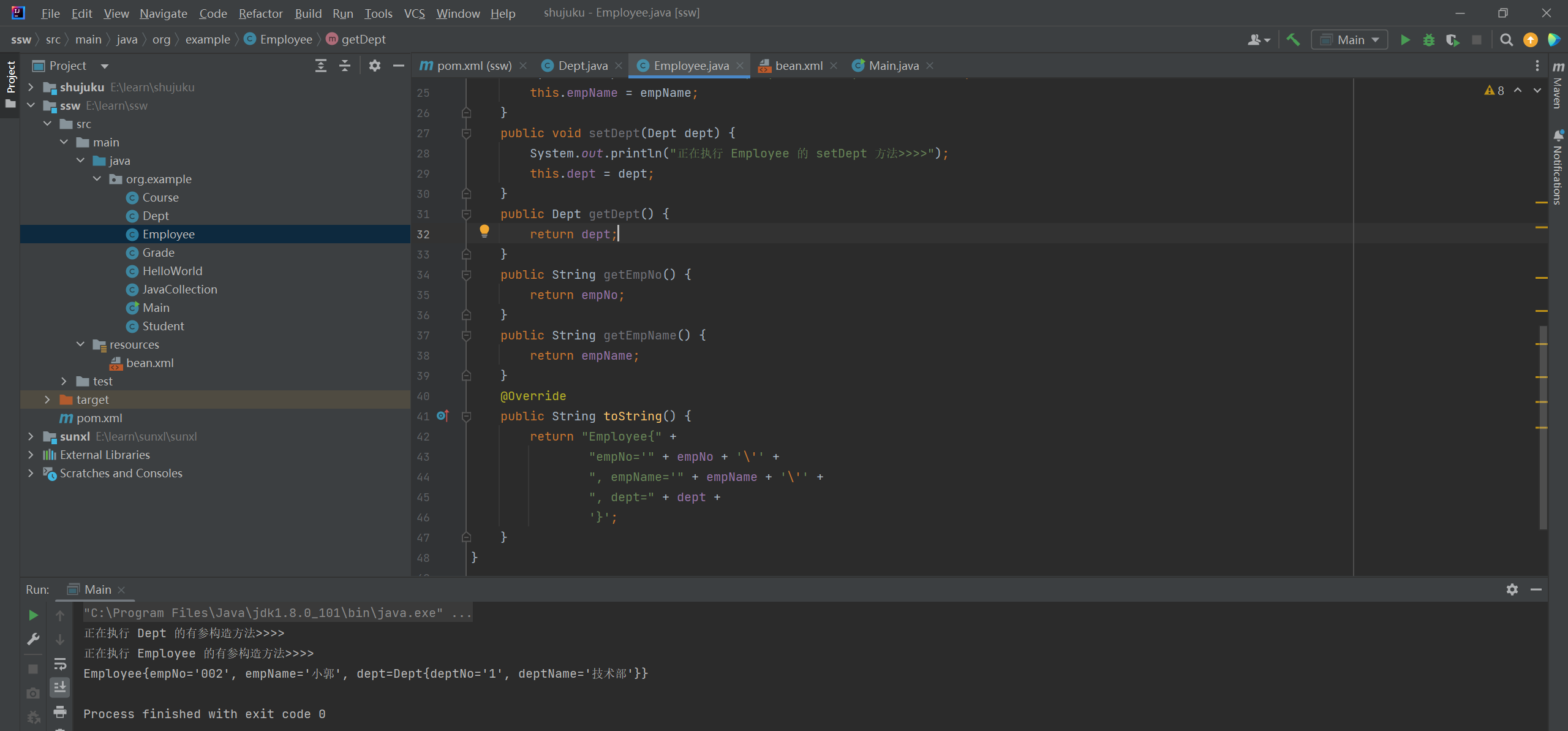
Task: Click the override gutter icon beside toString
Action: [x=443, y=416]
